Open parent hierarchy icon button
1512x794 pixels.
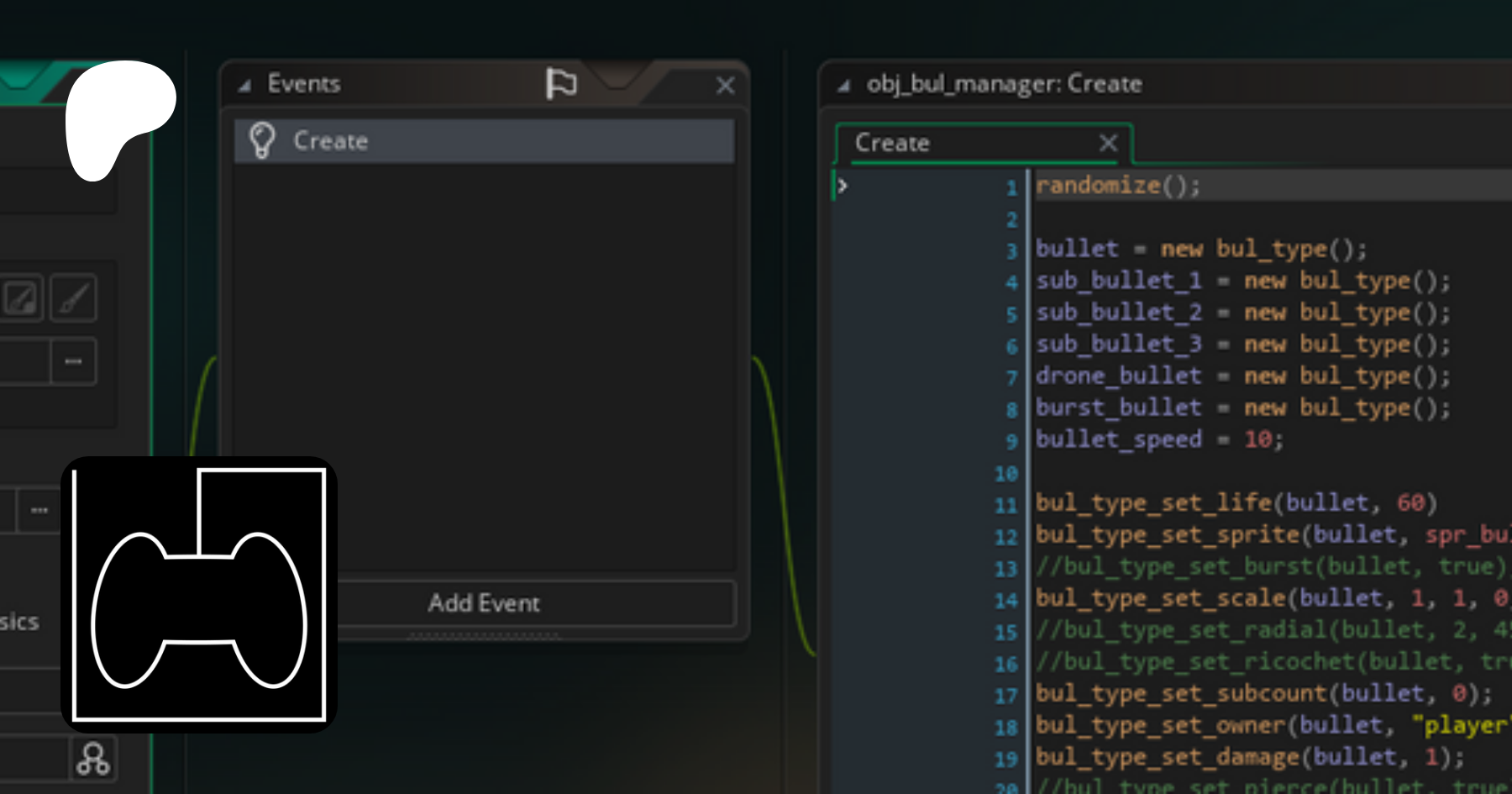coord(92,759)
